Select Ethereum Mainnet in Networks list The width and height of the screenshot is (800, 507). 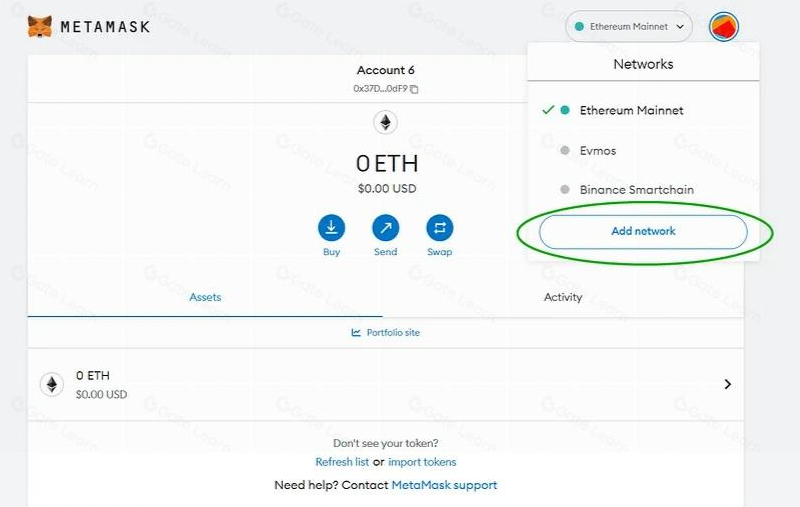(631, 110)
